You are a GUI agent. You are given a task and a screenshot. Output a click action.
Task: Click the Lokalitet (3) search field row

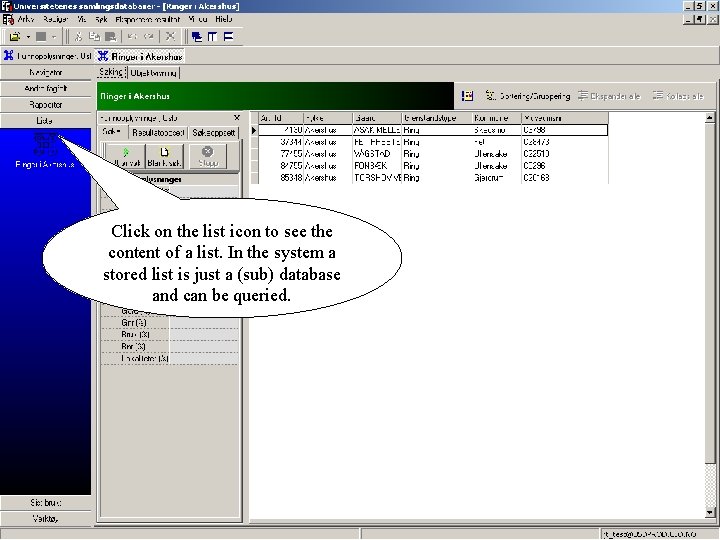[169, 358]
